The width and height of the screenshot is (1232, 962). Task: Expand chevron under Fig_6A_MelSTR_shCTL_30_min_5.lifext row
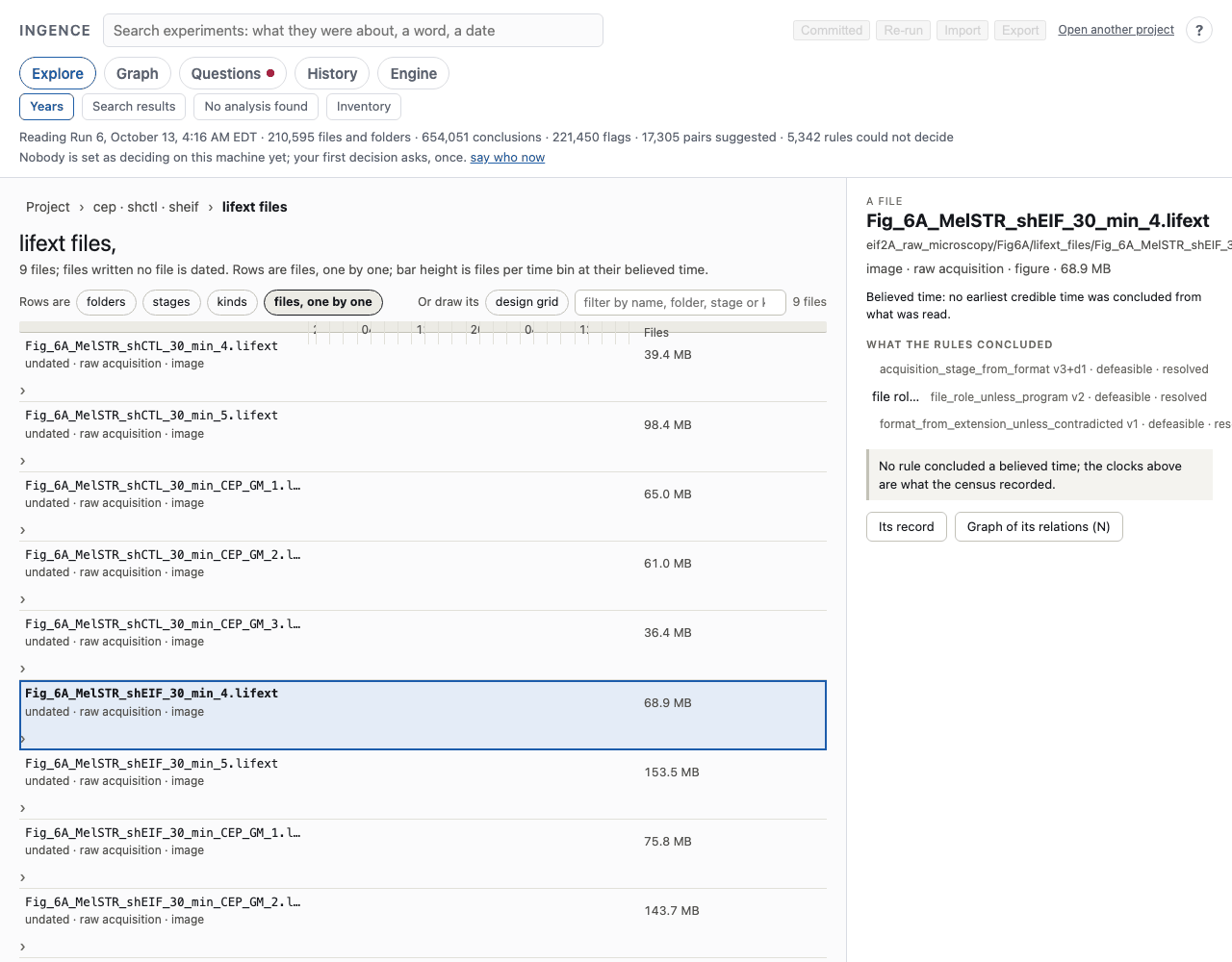23,461
